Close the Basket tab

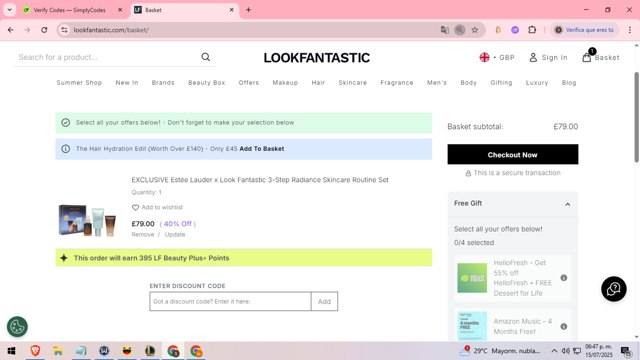231,10
